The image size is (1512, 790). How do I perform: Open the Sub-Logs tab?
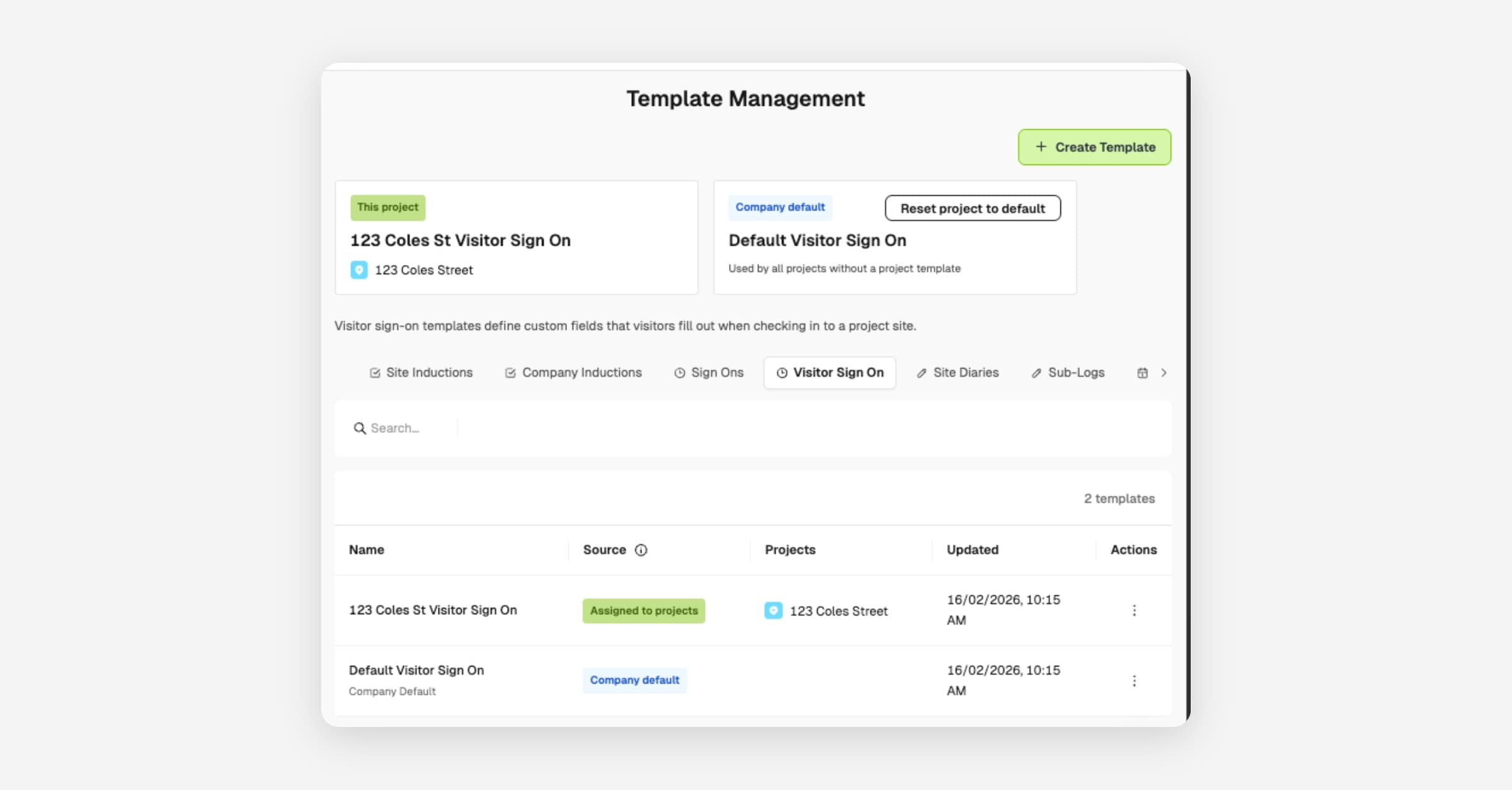tap(1068, 372)
